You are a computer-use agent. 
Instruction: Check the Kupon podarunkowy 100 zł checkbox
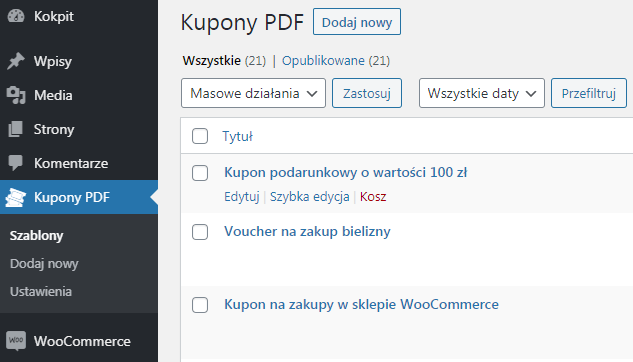click(200, 173)
